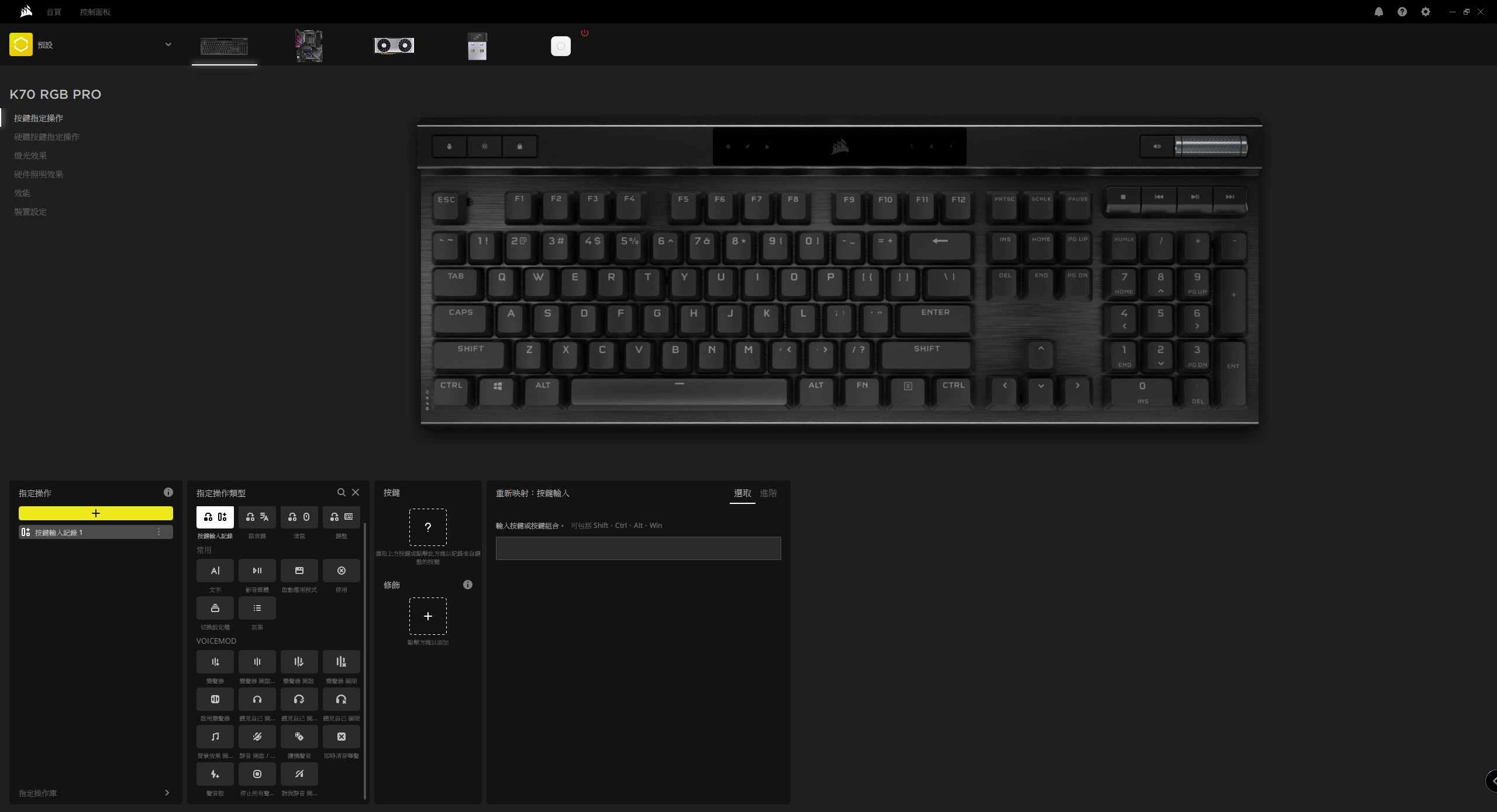Show info for the 指定操作 panel

[x=168, y=492]
